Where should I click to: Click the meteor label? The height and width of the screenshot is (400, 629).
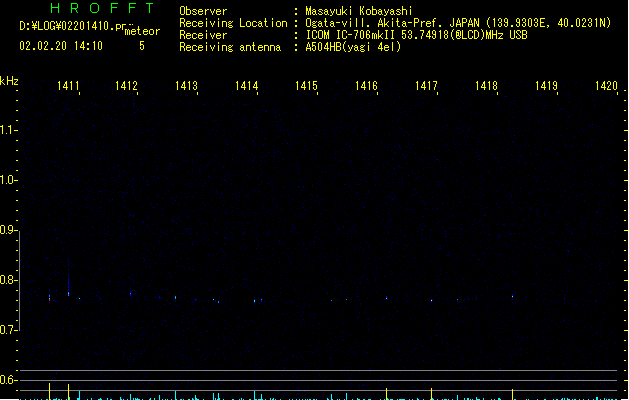coord(142,31)
